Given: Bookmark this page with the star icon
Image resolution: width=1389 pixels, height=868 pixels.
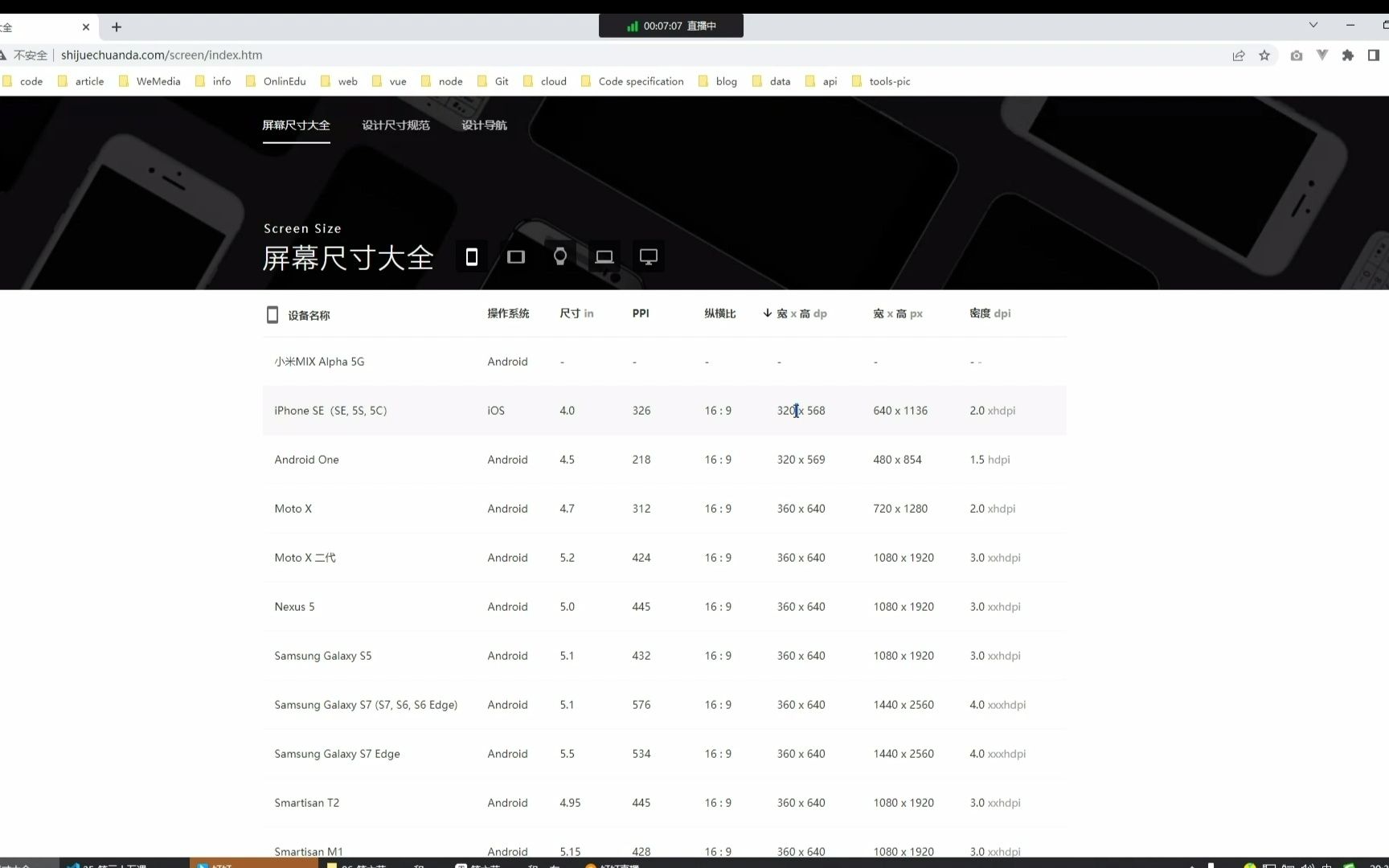Looking at the screenshot, I should click(1264, 55).
